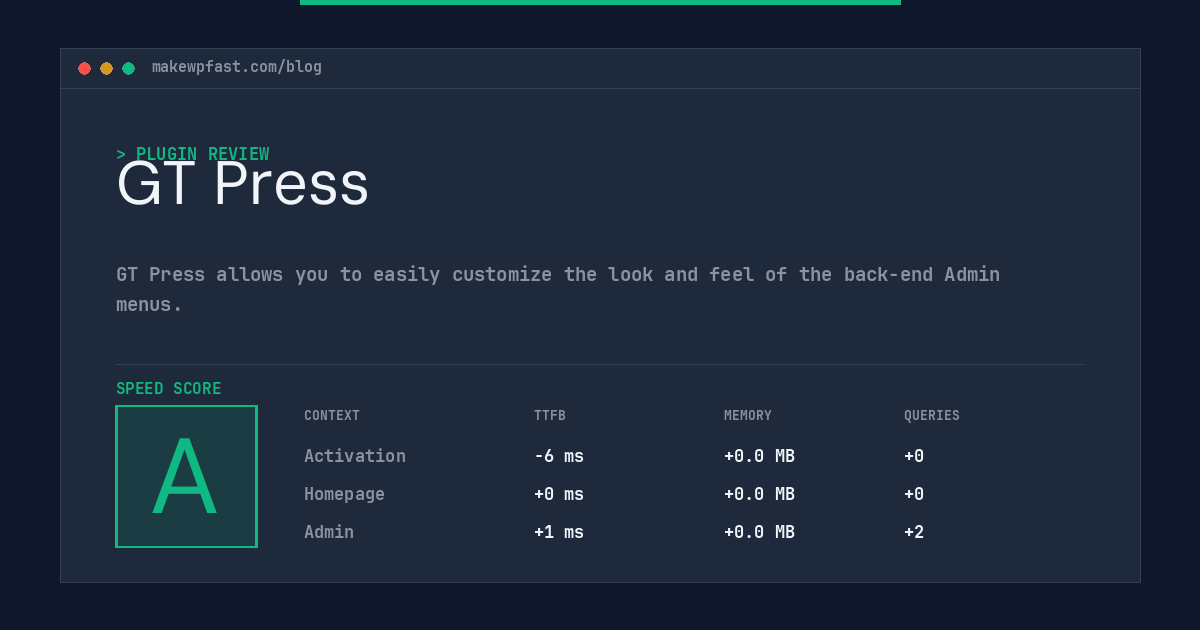
Task: Click the grade A speed score badge
Action: click(186, 476)
